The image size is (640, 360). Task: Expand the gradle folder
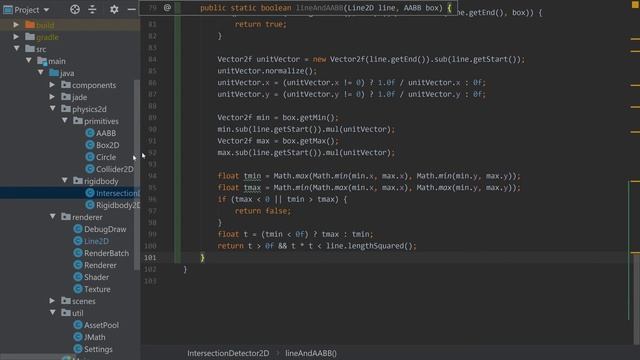(x=16, y=37)
